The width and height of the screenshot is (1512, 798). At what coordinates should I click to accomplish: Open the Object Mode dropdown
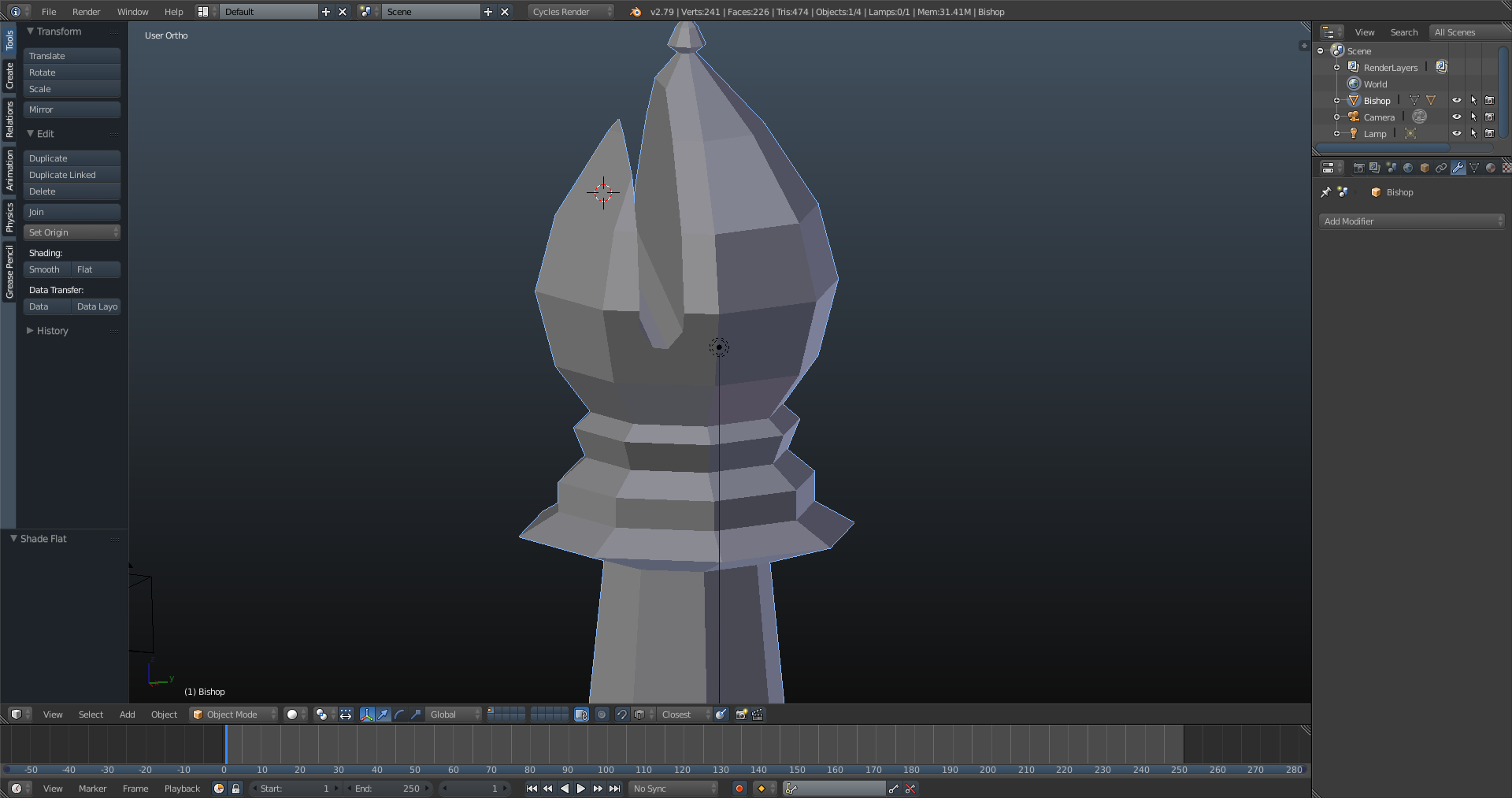(234, 714)
